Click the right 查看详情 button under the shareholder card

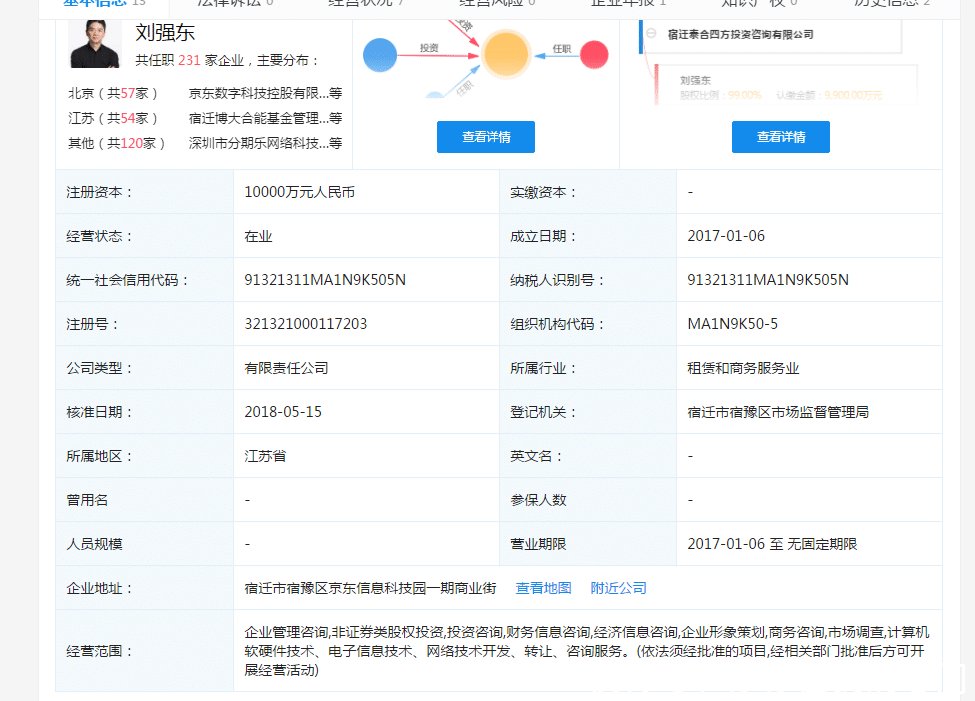(782, 137)
